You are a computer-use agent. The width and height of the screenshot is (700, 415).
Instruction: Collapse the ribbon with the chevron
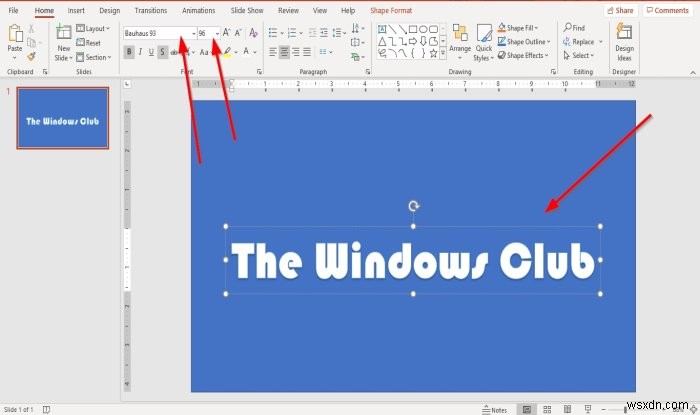(x=692, y=72)
